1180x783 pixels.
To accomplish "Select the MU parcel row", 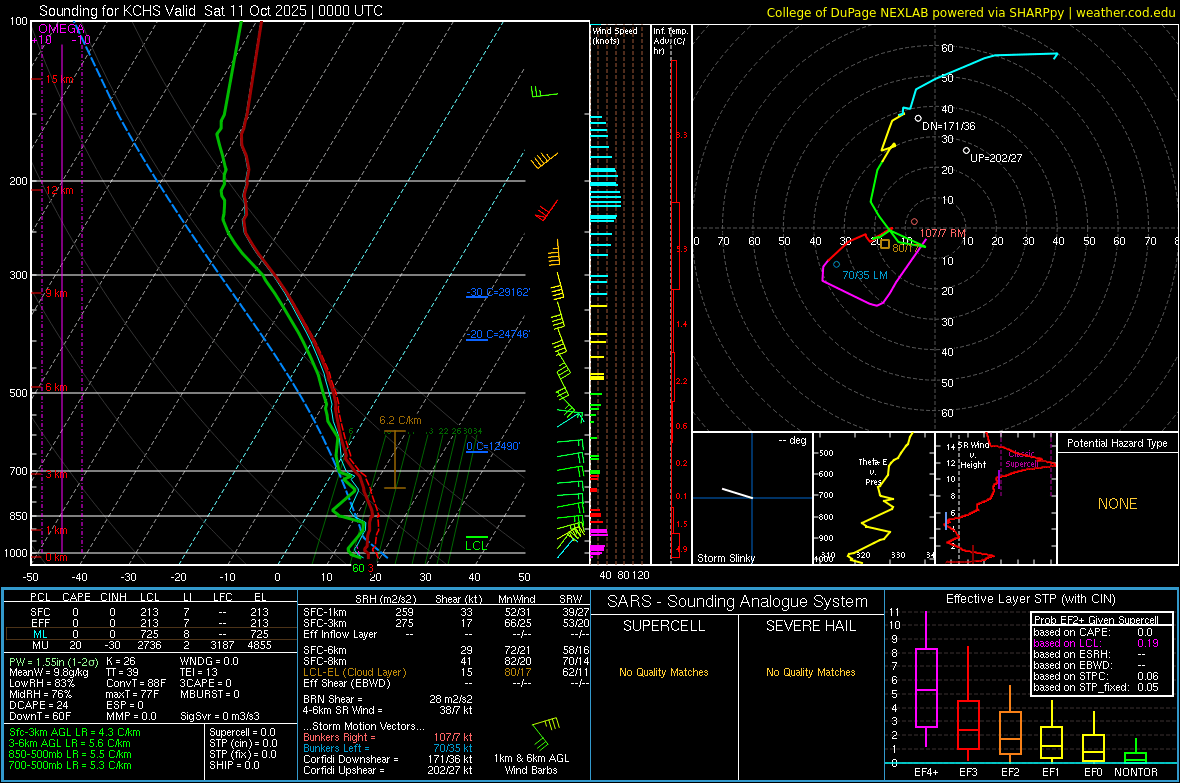I will tap(149, 645).
